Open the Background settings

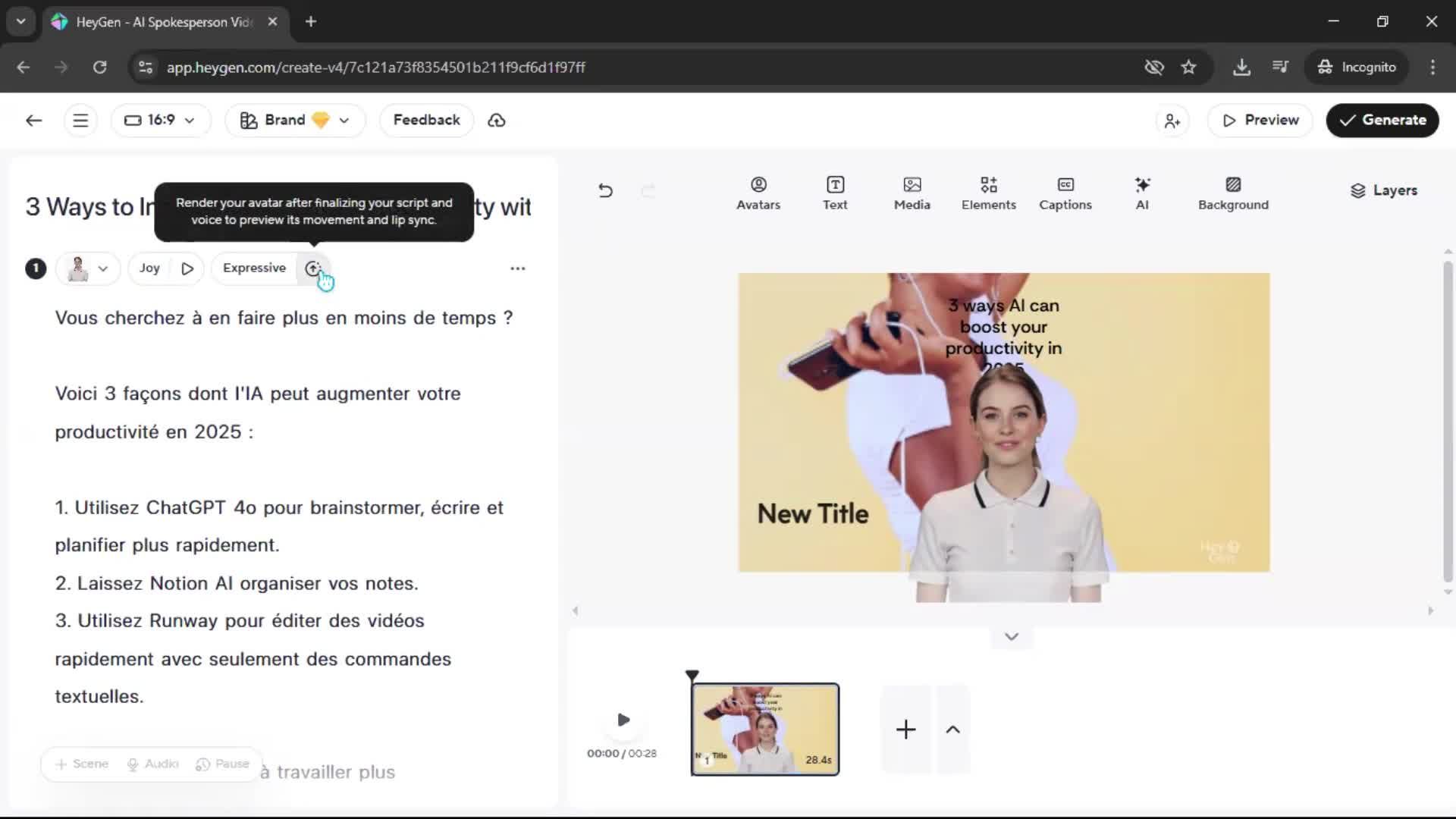click(1232, 193)
